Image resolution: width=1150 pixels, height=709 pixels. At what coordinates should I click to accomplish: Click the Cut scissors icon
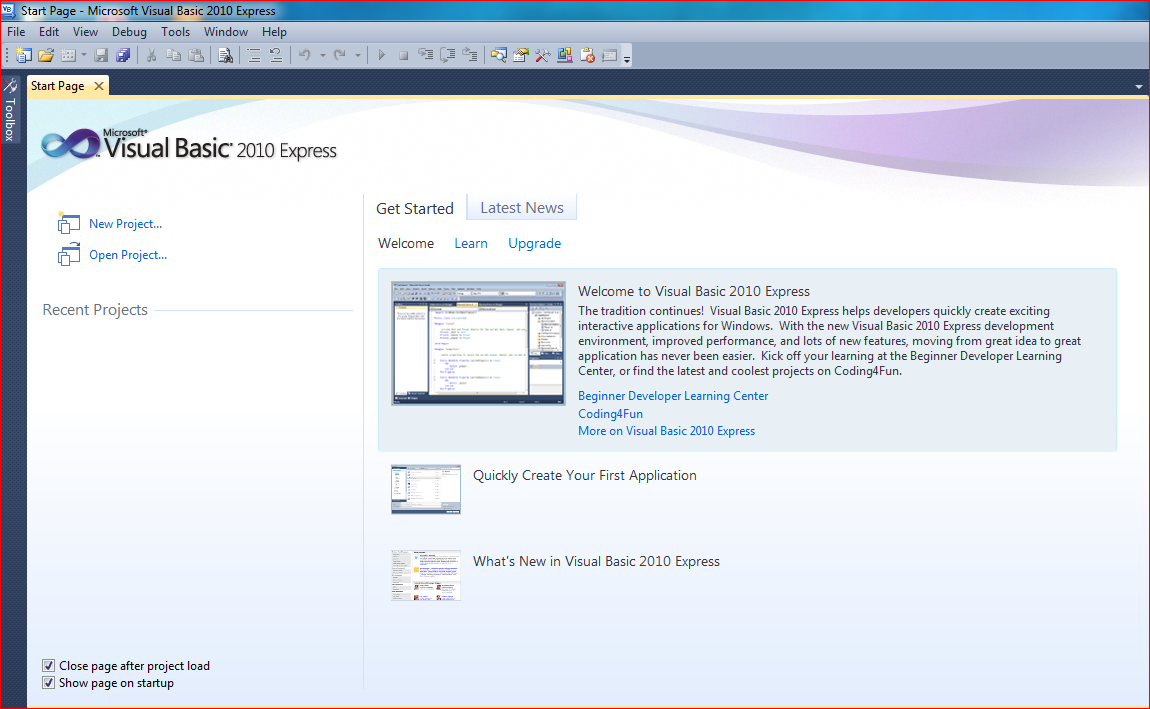(x=152, y=55)
